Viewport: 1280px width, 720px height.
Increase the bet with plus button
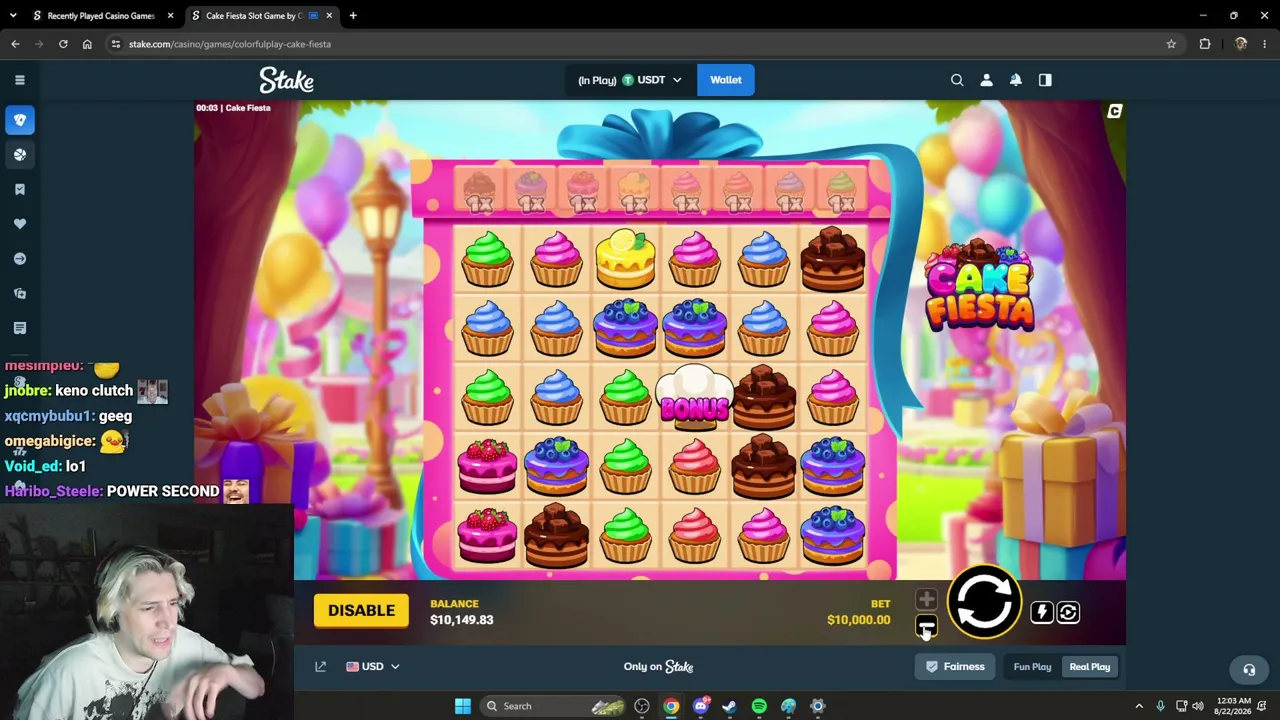point(926,600)
